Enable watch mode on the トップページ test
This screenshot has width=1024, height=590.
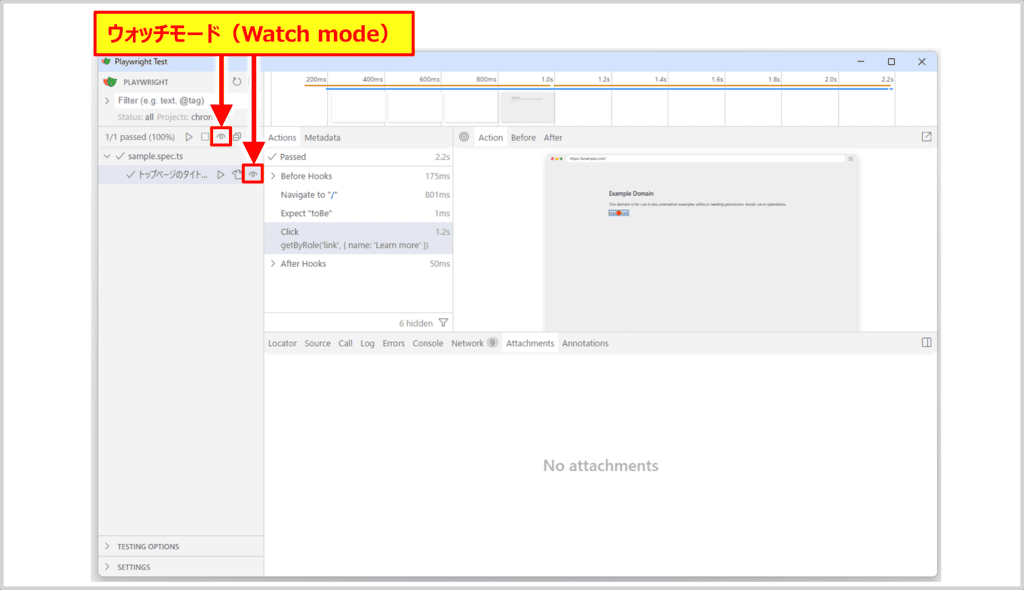(253, 175)
